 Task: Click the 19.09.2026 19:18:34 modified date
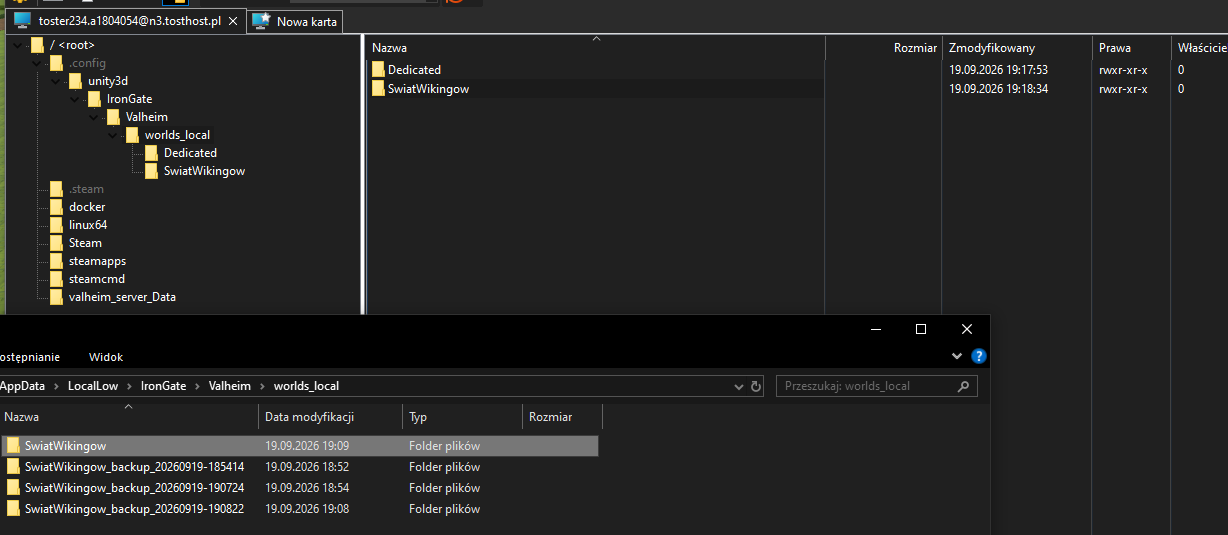(x=998, y=89)
